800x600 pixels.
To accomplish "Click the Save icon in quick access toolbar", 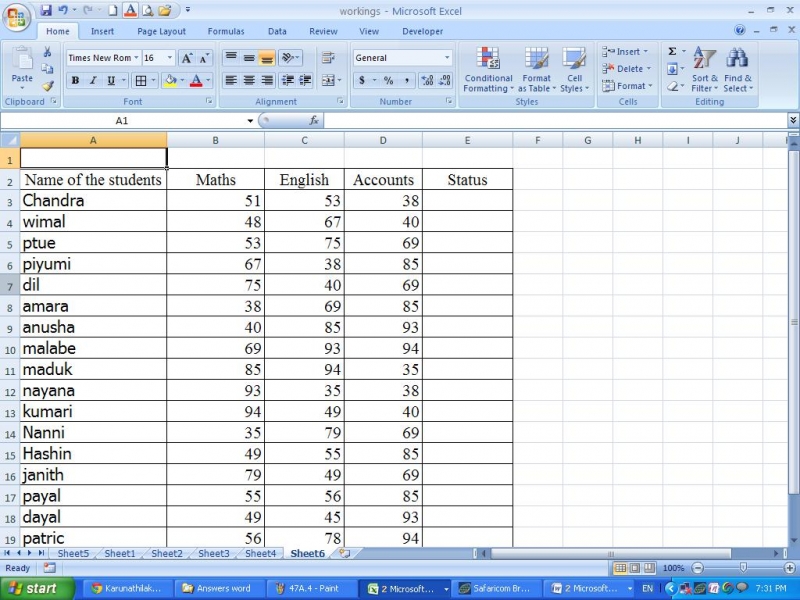I will 46,10.
